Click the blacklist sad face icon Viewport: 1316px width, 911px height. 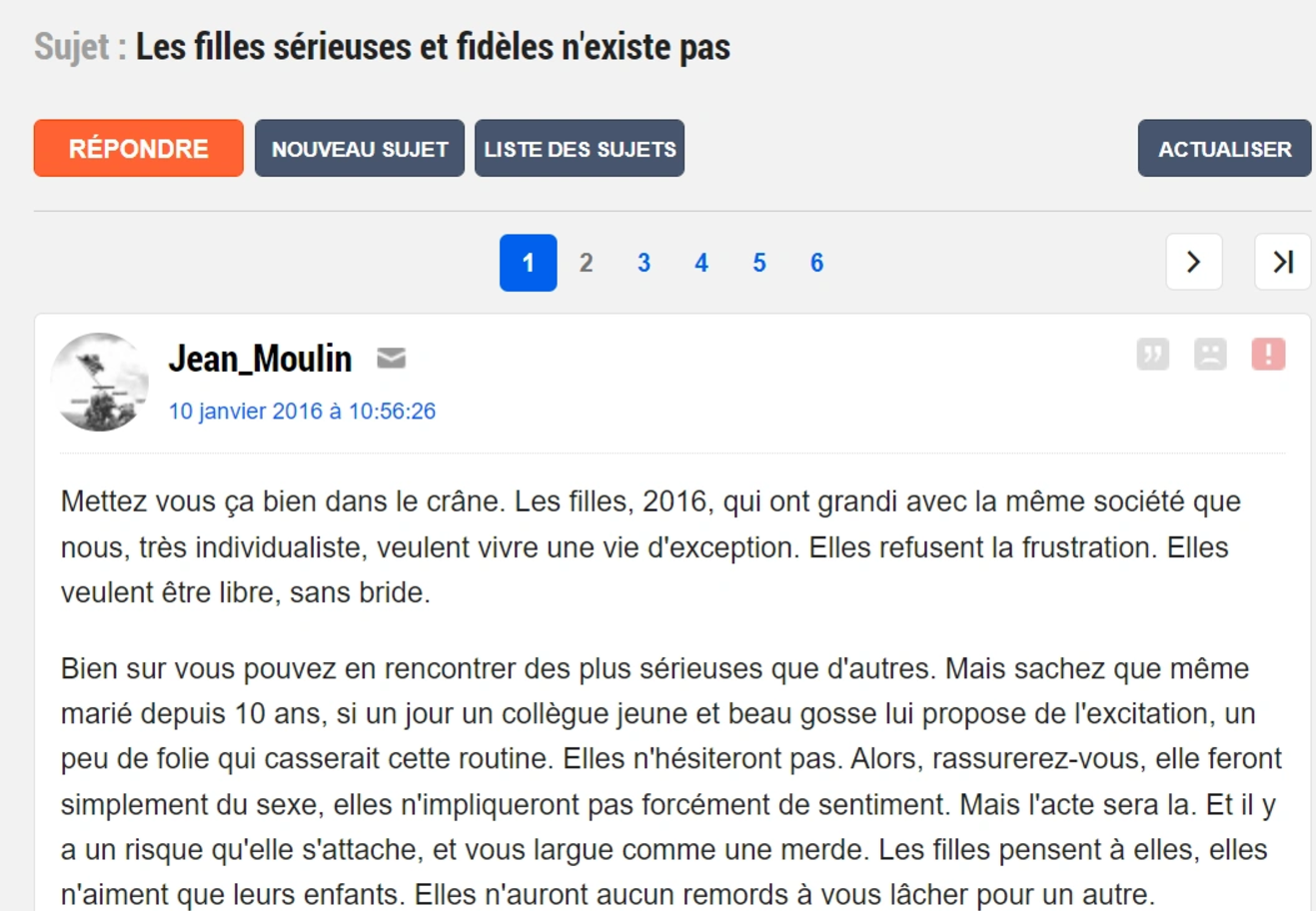pos(1210,354)
